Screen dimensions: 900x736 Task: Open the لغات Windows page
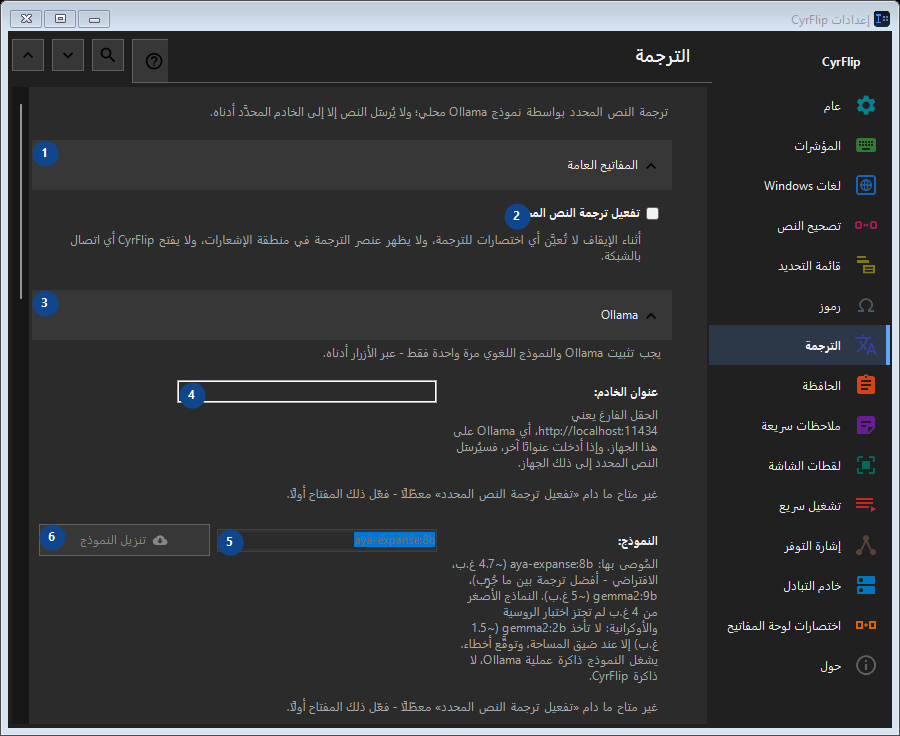click(x=802, y=185)
